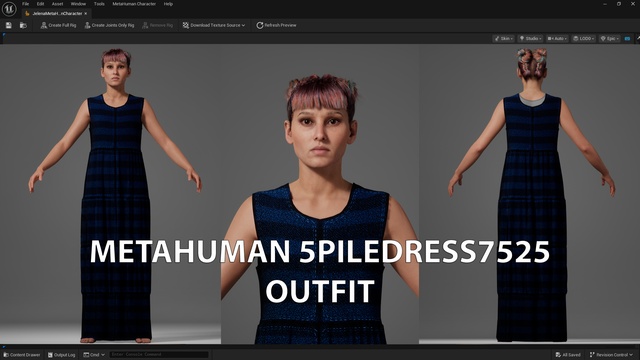Screen dimensions: 640x360
Task: Open the Studio lighting dropdown
Action: click(x=530, y=38)
